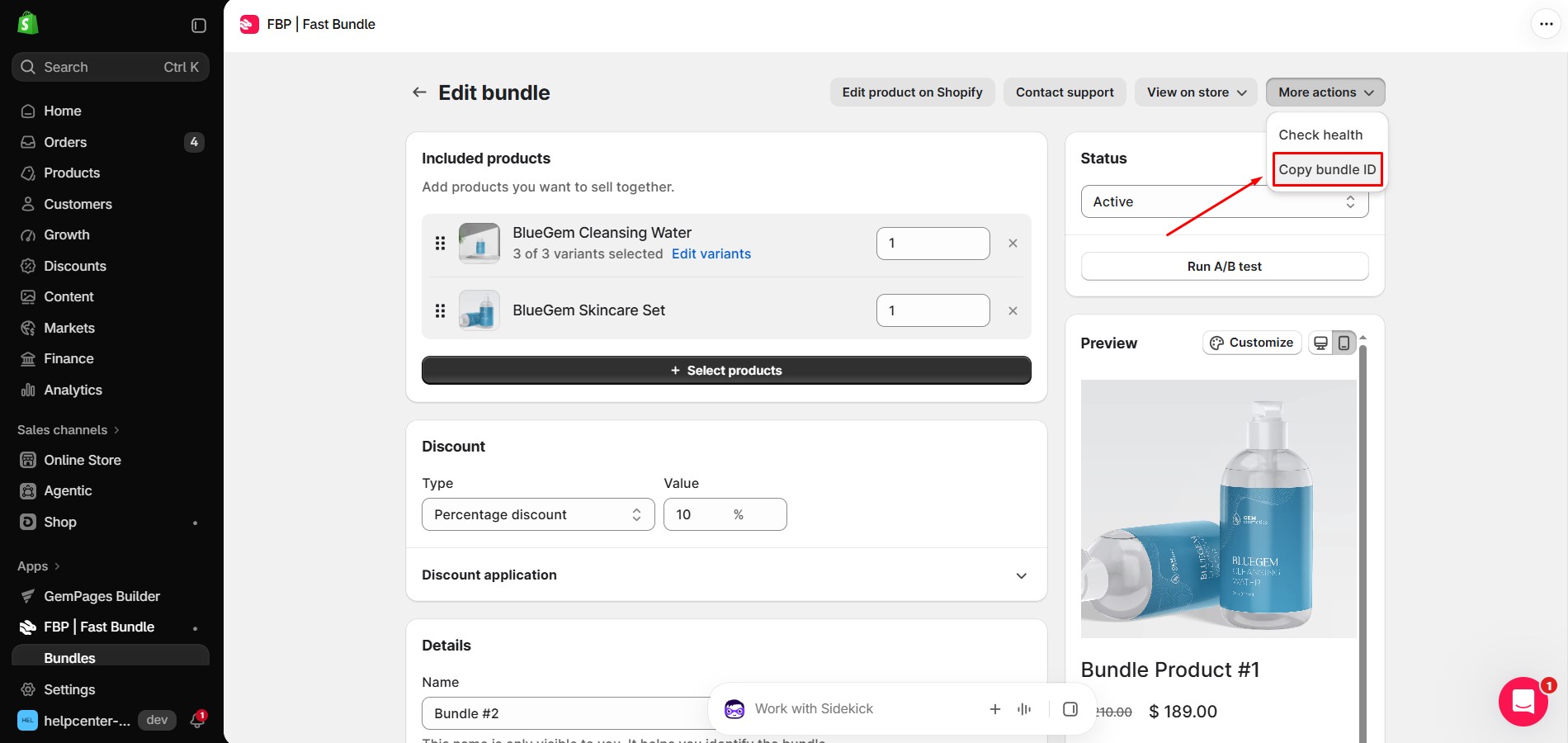Click Run A/B test button

click(x=1225, y=267)
